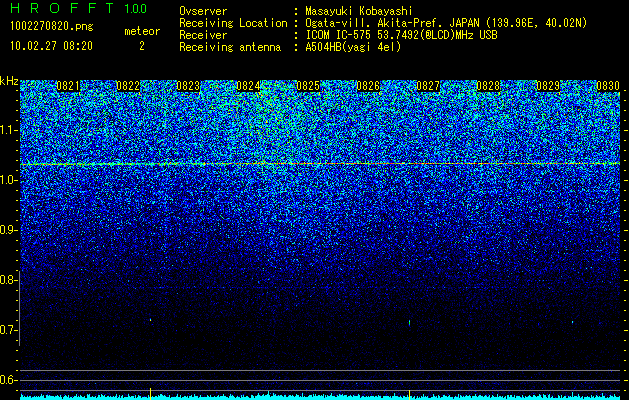Click the 0827 time marker
This screenshot has height=400, width=629.
point(428,86)
